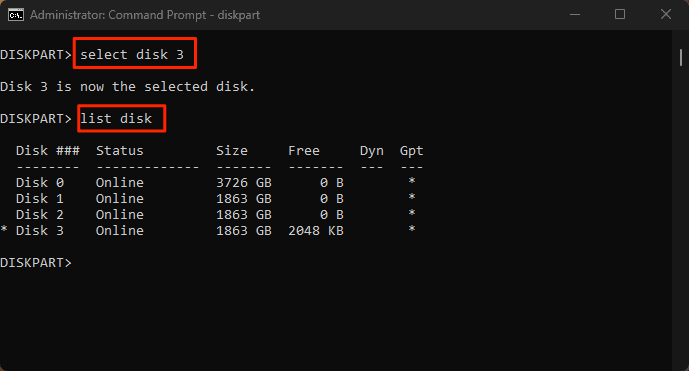689x371 pixels.
Task: Click the empty DISKPART> prompt at bottom
Action: click(36, 263)
